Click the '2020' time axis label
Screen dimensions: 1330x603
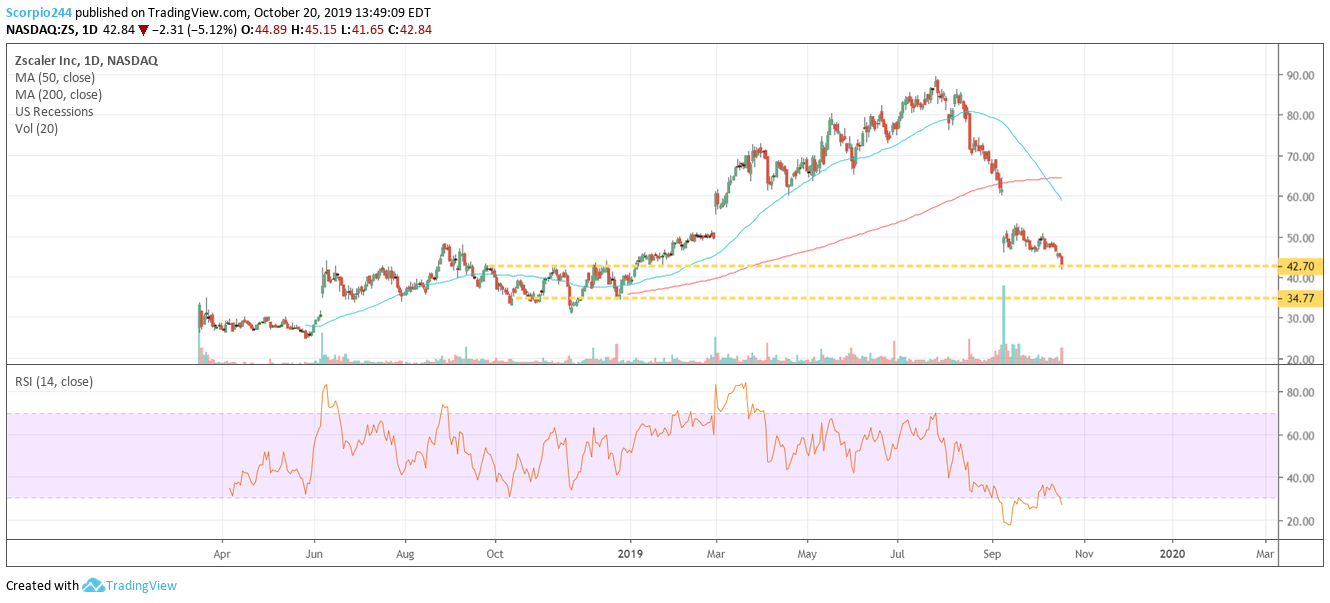pyautogui.click(x=1173, y=552)
